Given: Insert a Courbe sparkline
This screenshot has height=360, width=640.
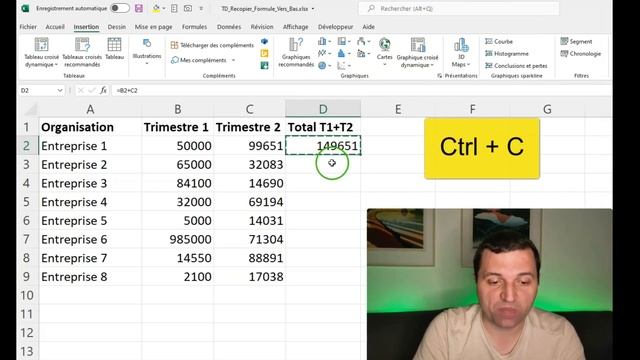Looking at the screenshot, I should 499,41.
